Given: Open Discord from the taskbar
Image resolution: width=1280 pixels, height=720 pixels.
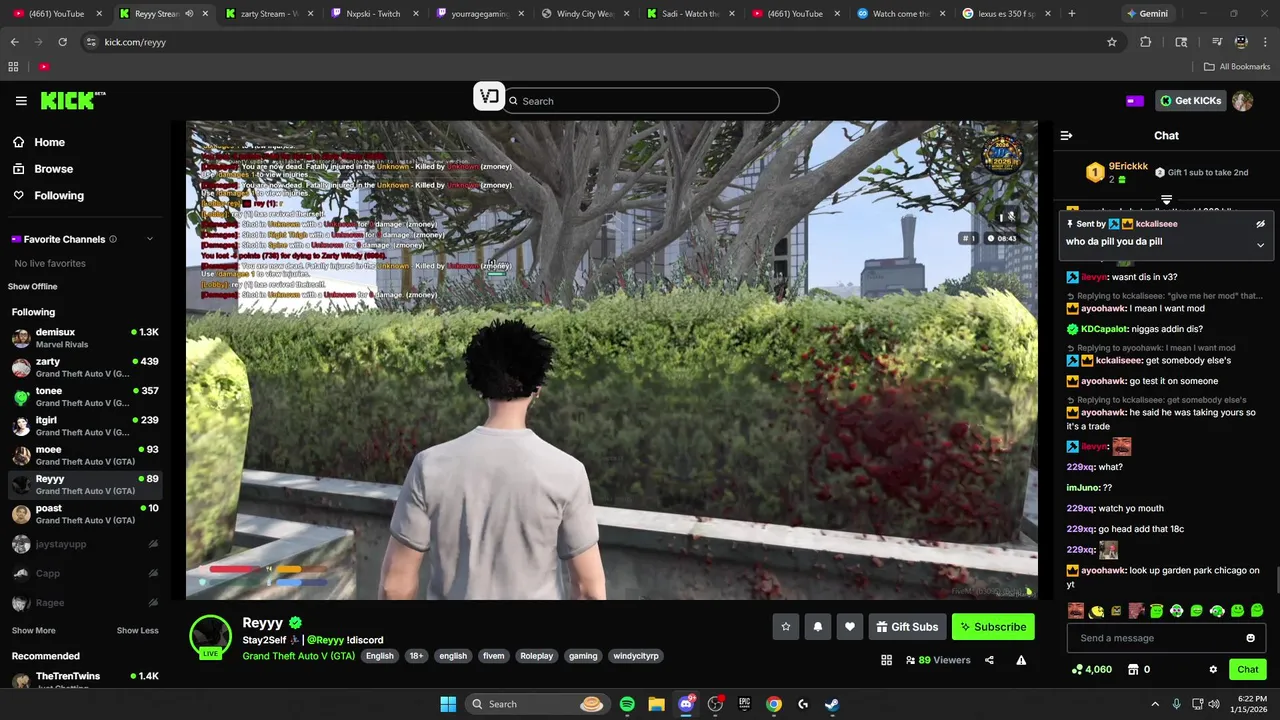Looking at the screenshot, I should (686, 704).
